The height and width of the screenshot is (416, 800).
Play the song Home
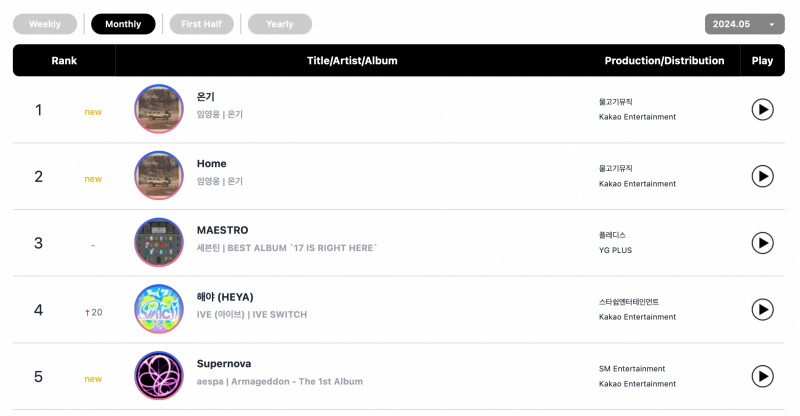click(x=762, y=176)
